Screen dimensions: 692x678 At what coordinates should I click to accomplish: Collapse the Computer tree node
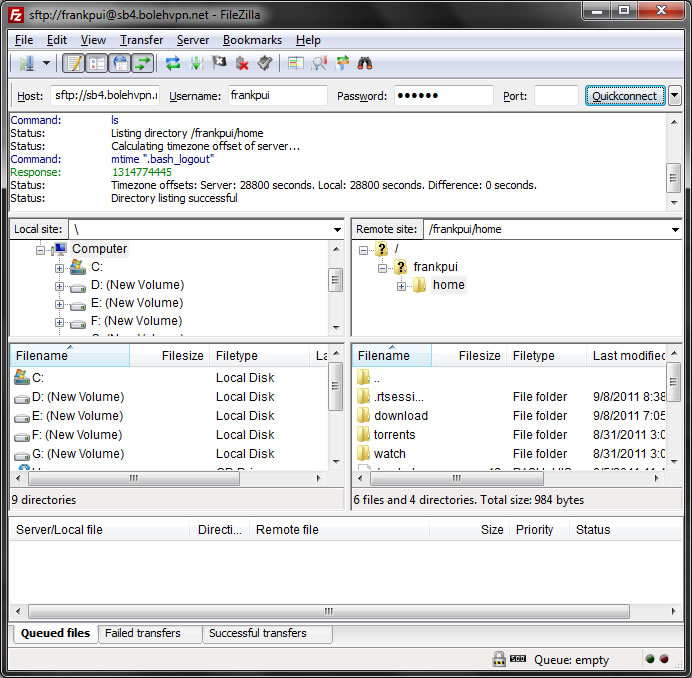pos(40,250)
